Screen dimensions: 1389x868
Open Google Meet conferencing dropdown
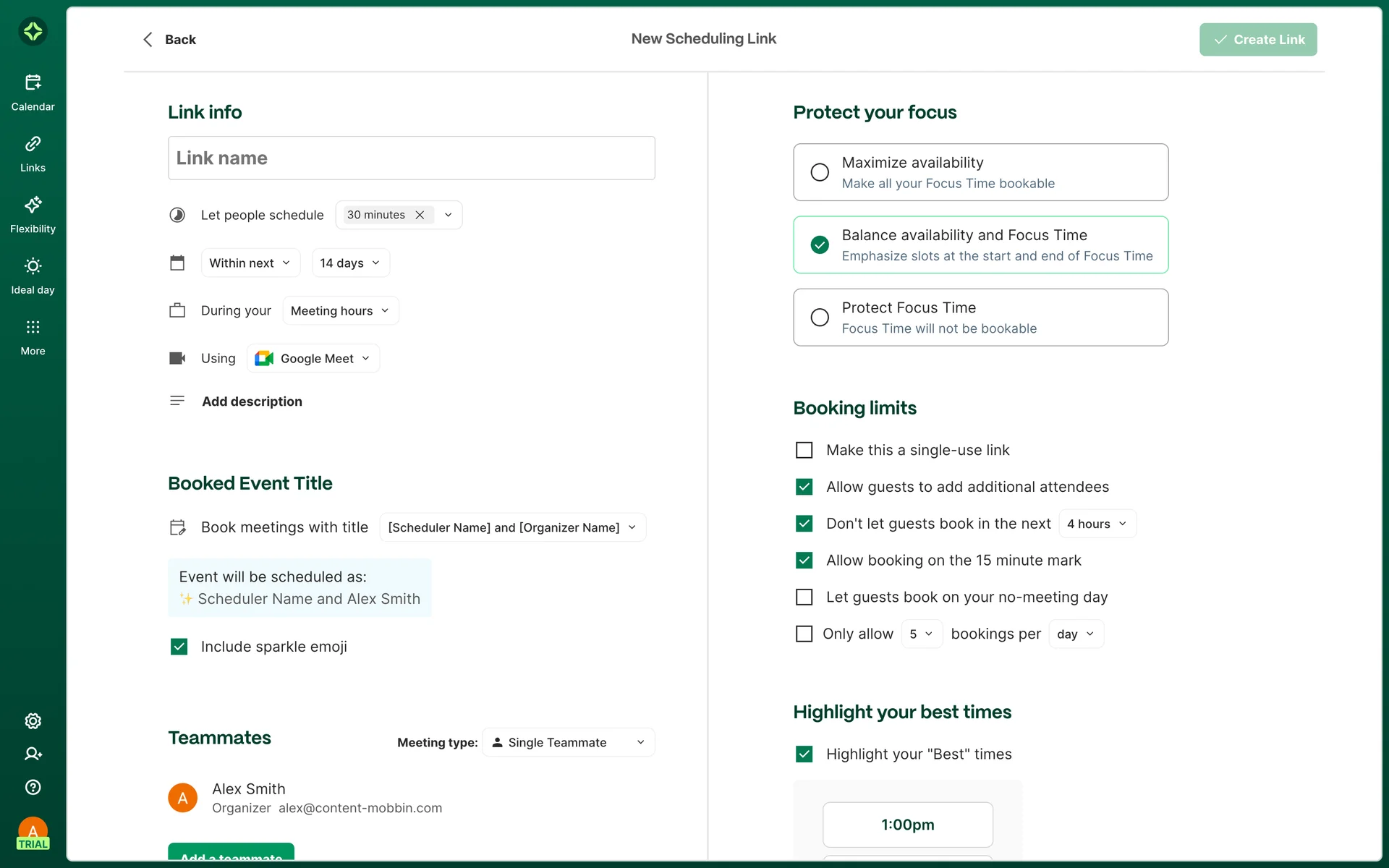pos(313,358)
